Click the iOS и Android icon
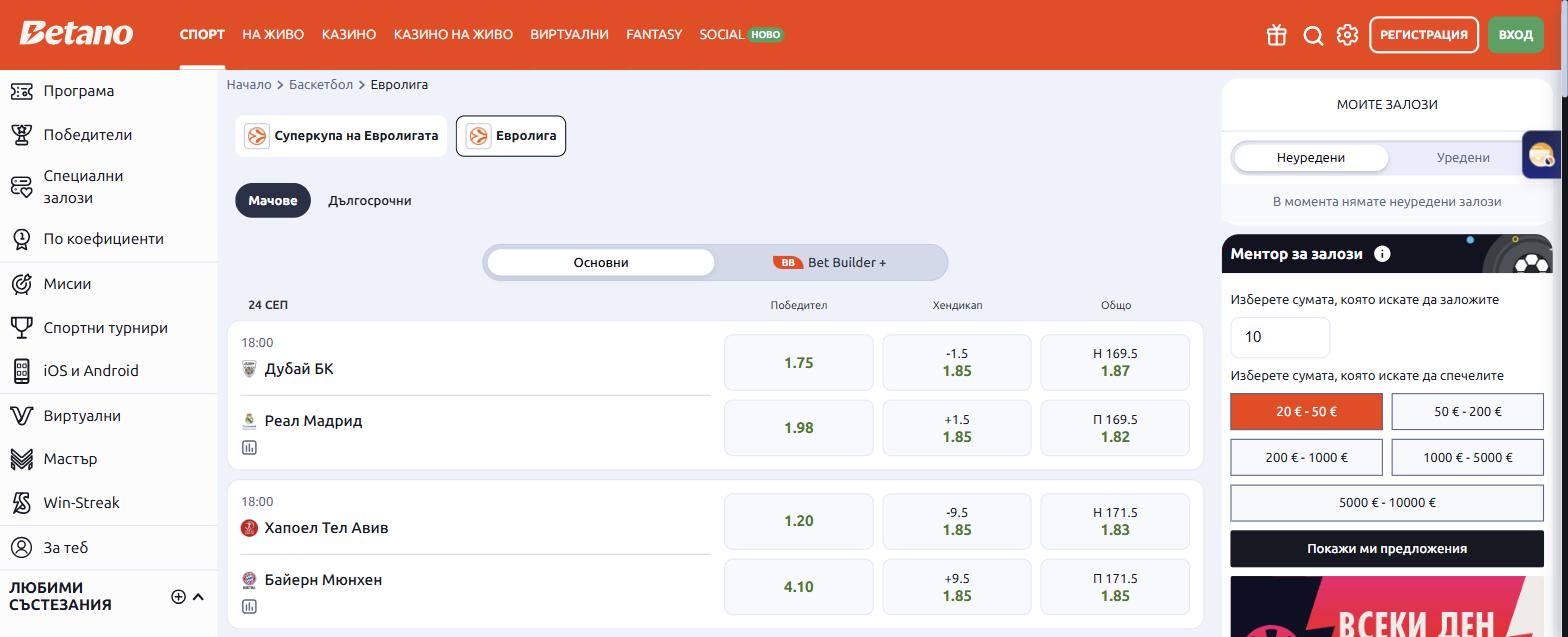The width and height of the screenshot is (1568, 637). click(21, 371)
